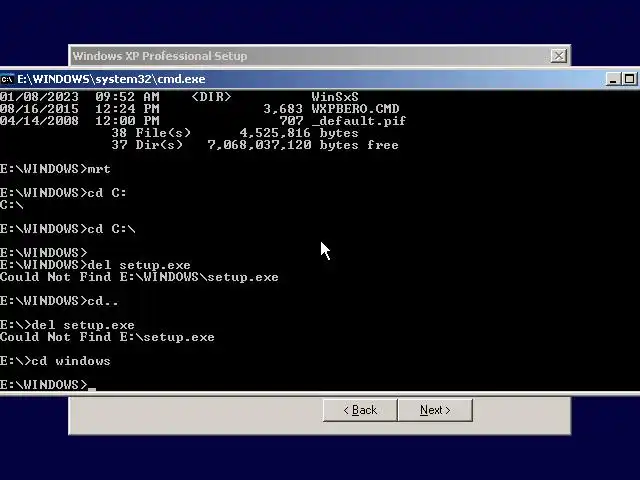
Task: Click the WXPBERO.CMD file name
Action: coord(355,109)
